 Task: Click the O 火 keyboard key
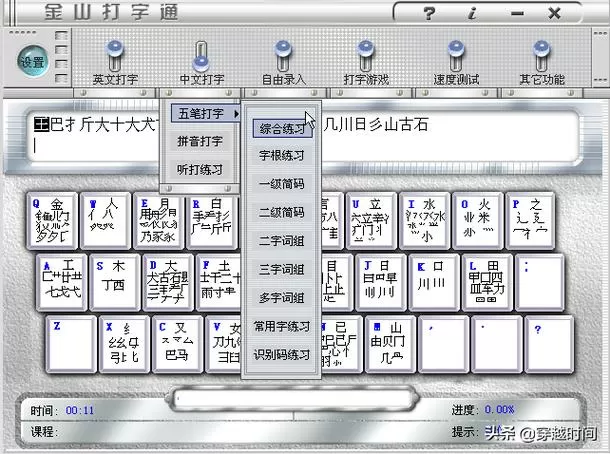pos(477,221)
